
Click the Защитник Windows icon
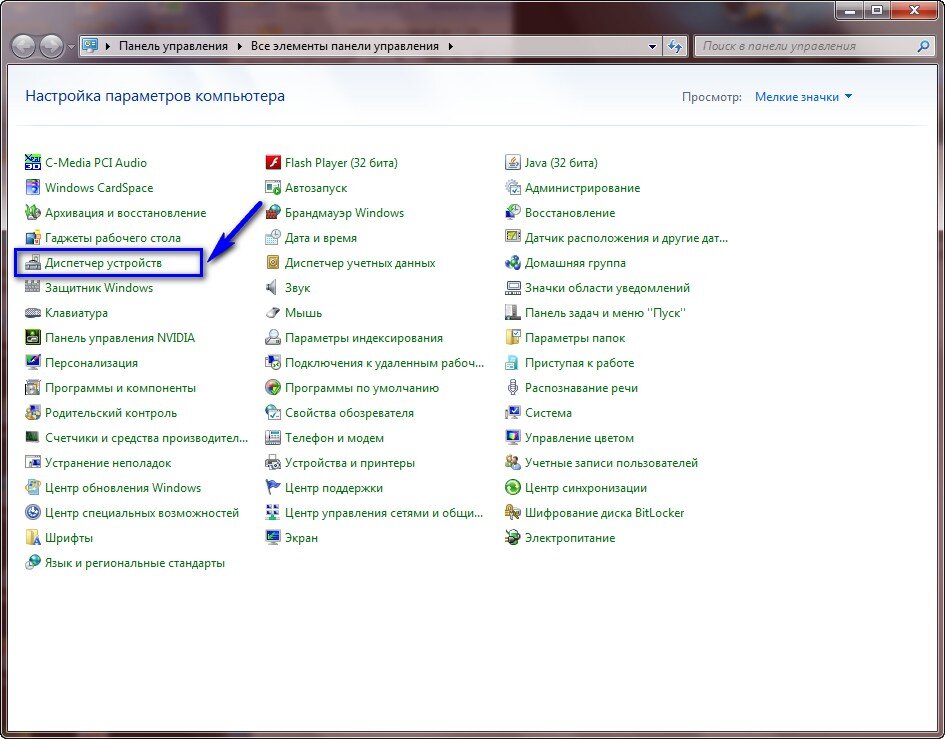[33, 288]
